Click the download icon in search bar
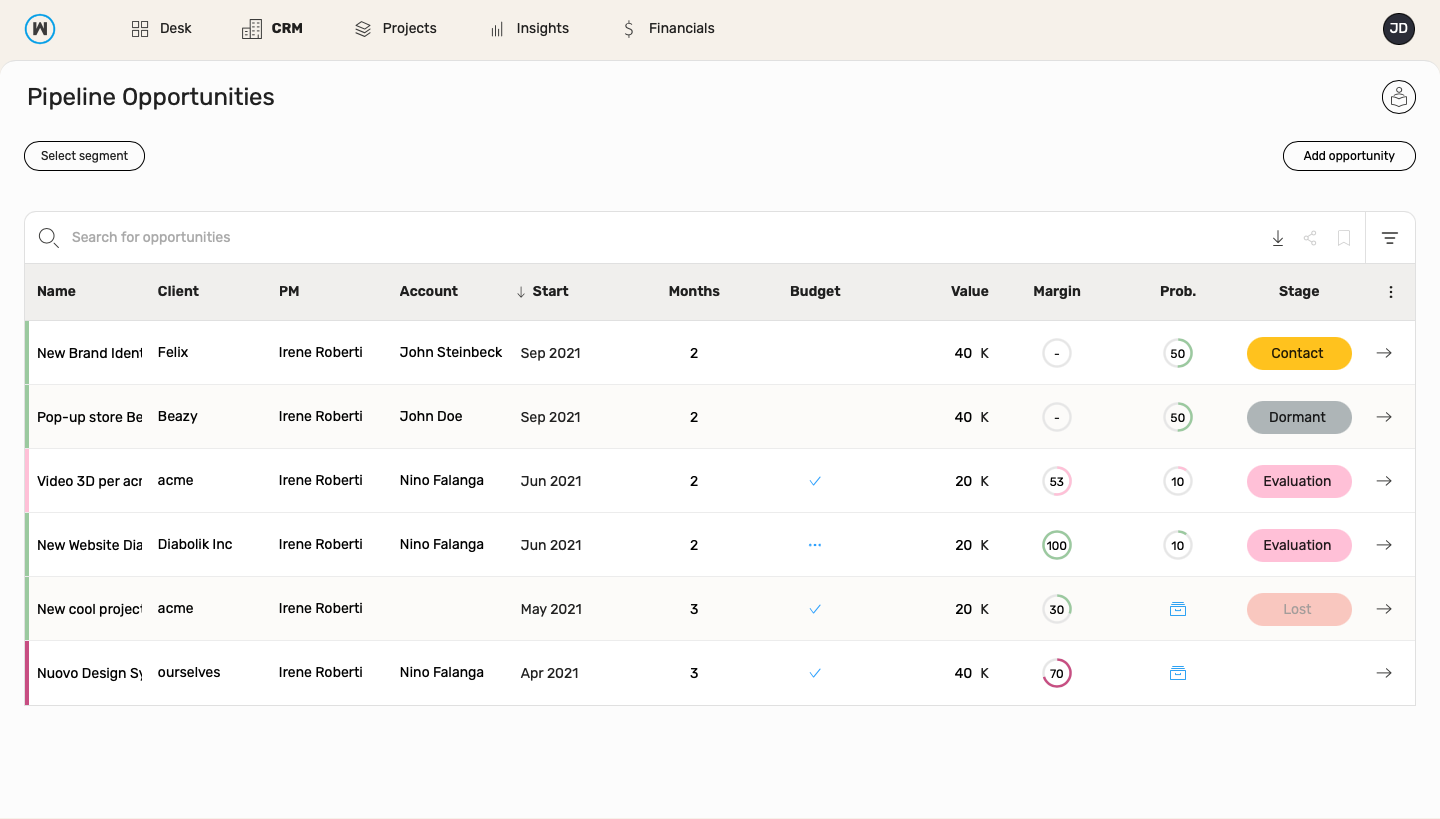Screen dimensions: 1440x819 tap(1277, 238)
